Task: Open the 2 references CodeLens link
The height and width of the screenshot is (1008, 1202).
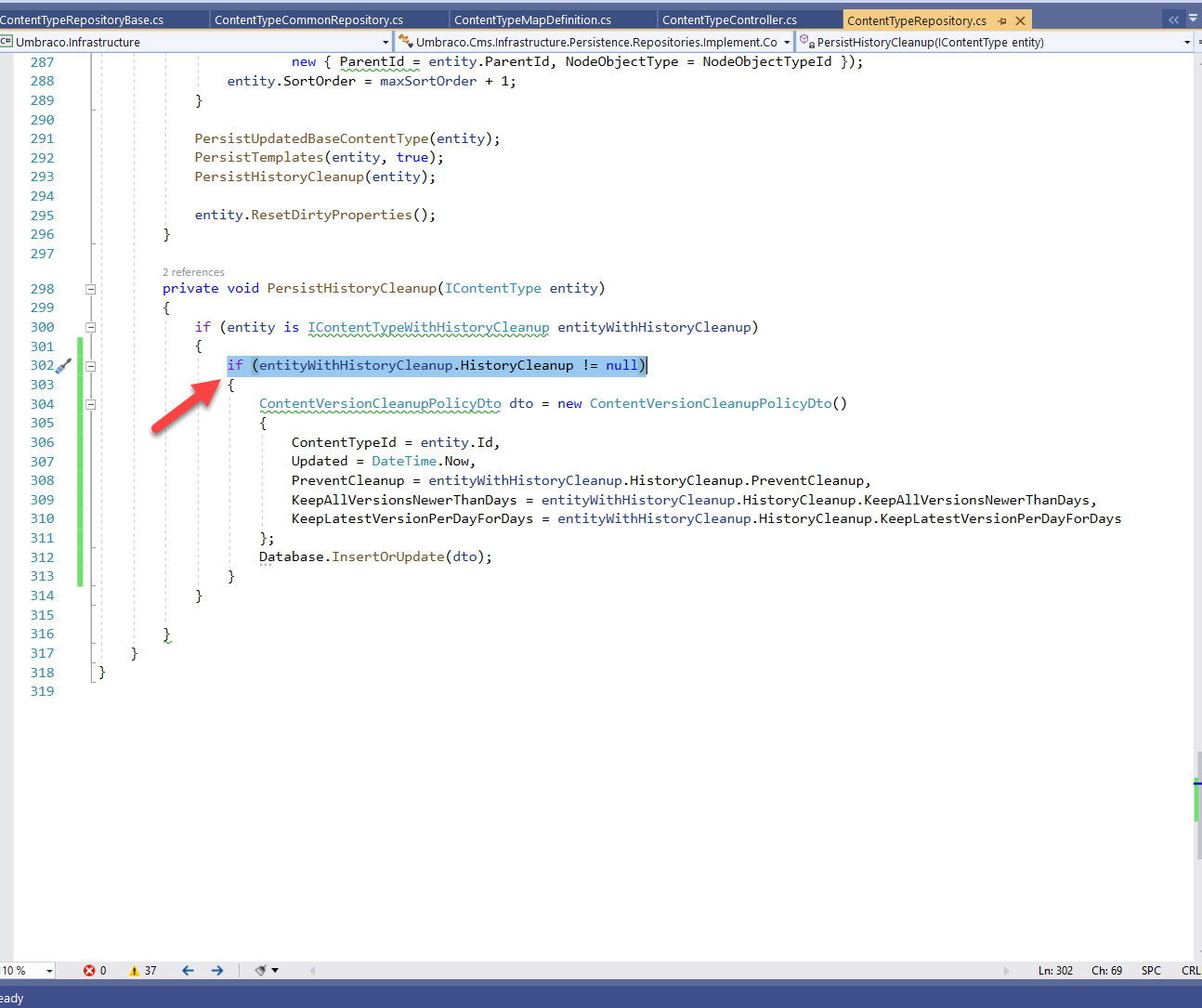Action: [193, 272]
